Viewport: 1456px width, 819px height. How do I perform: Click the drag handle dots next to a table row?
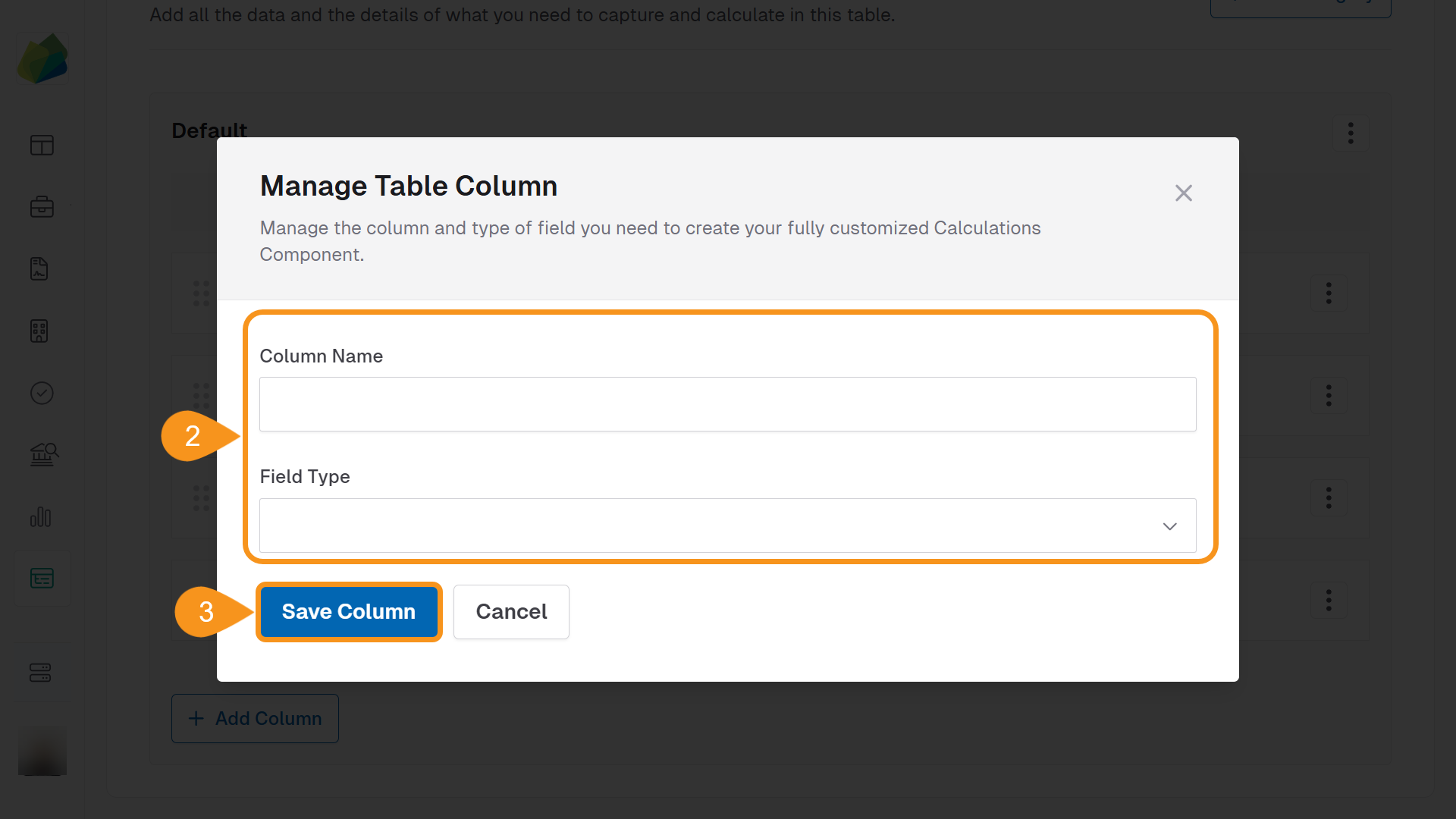coord(200,293)
